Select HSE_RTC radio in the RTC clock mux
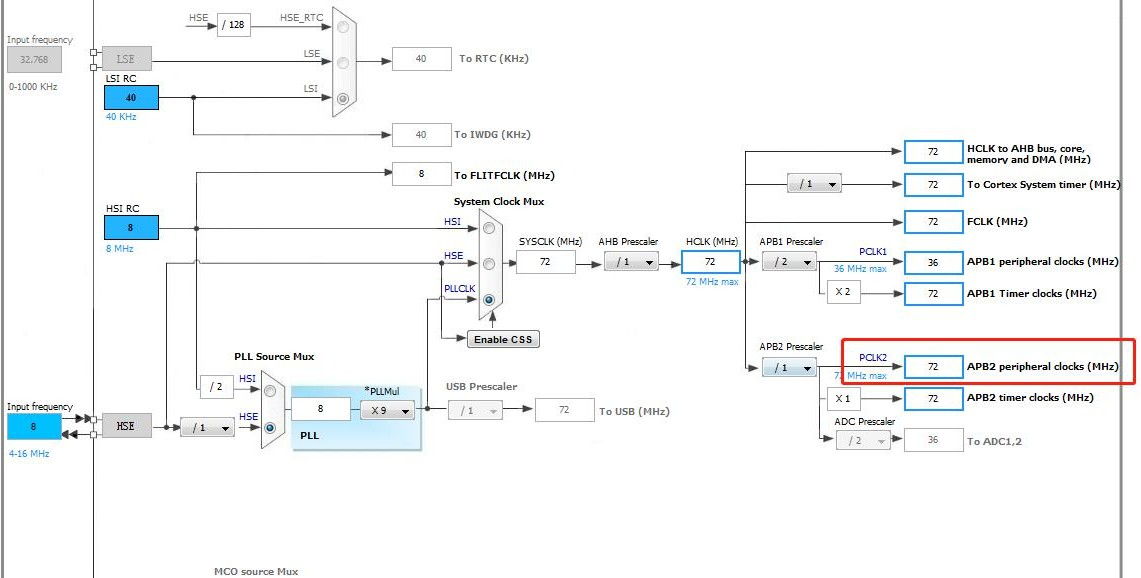Image resolution: width=1141 pixels, height=578 pixels. click(343, 27)
